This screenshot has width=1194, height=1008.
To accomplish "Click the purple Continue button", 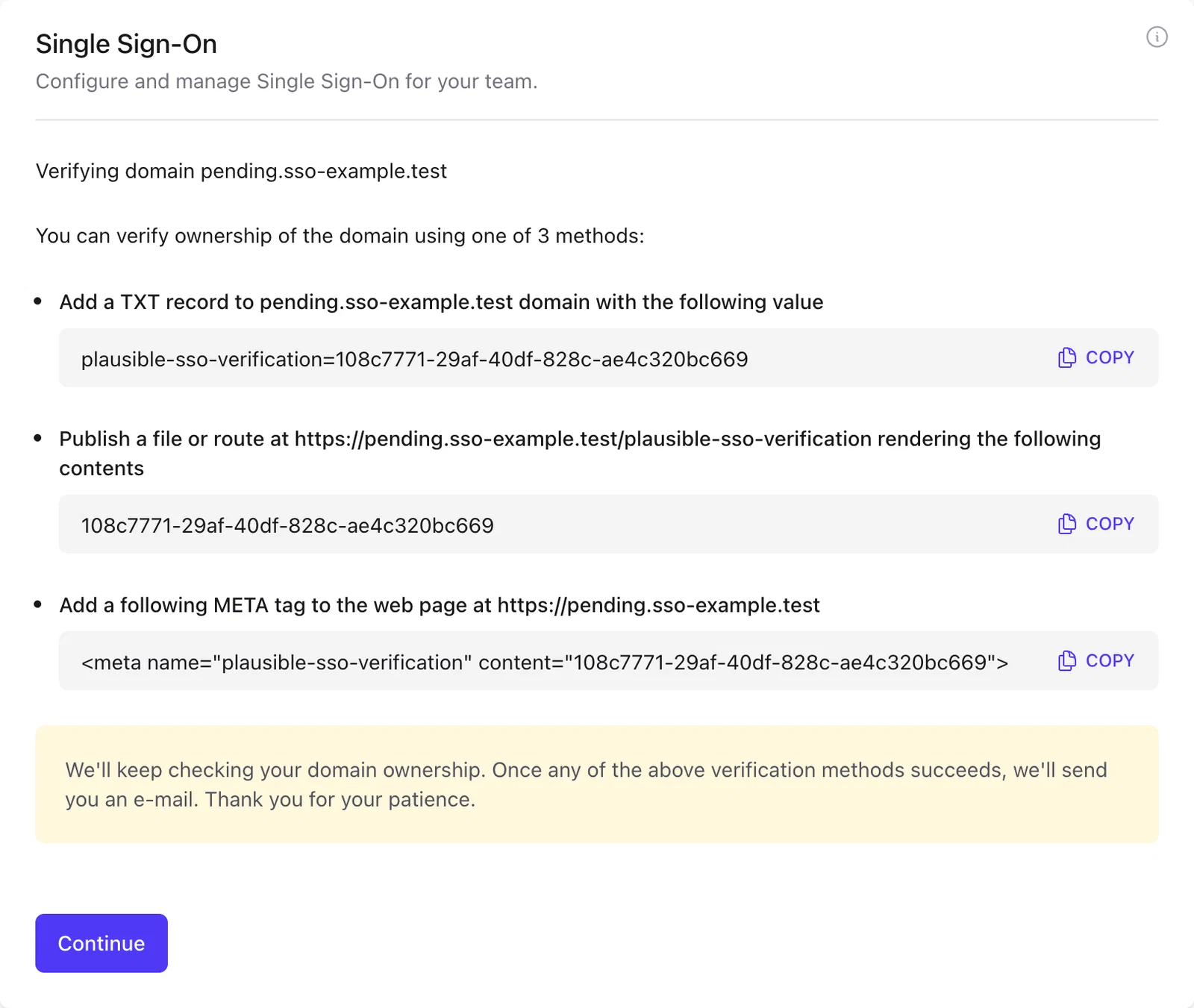I will click(x=101, y=943).
